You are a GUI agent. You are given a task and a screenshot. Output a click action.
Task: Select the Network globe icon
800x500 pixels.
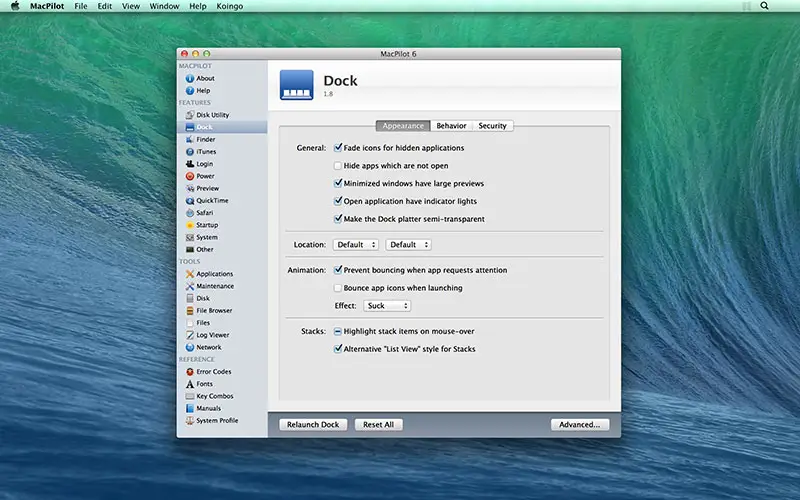pos(190,347)
